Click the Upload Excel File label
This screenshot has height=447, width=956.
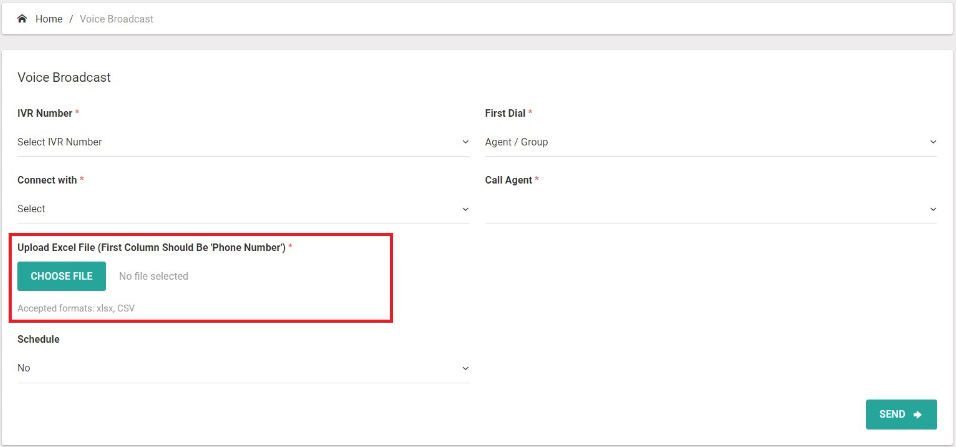click(x=151, y=247)
